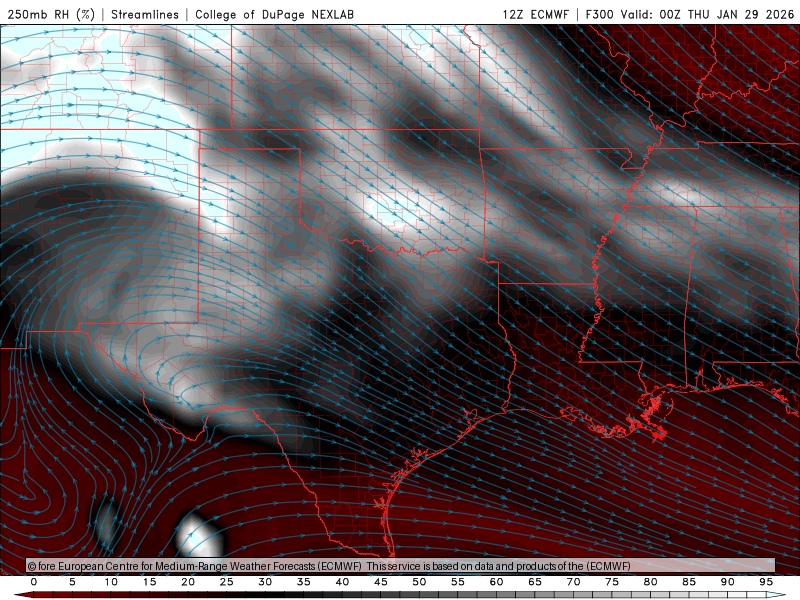Click the '12Z ECMWF' model run label
The width and height of the screenshot is (800, 600).
535,14
